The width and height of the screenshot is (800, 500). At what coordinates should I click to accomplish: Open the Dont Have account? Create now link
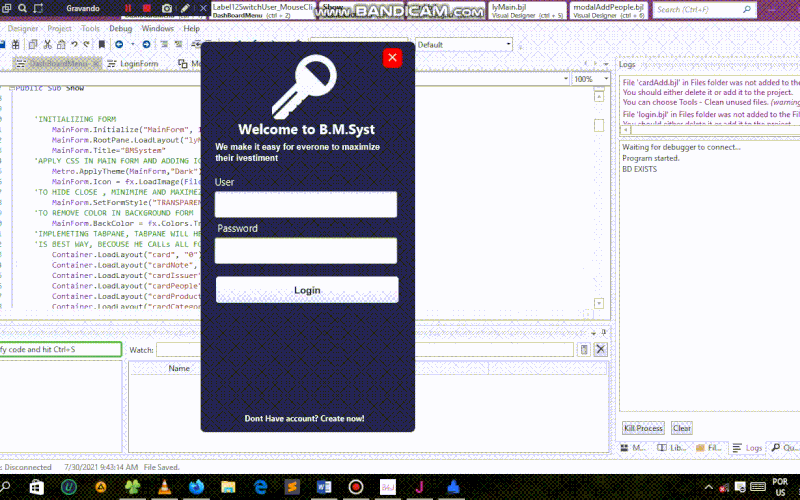point(305,418)
